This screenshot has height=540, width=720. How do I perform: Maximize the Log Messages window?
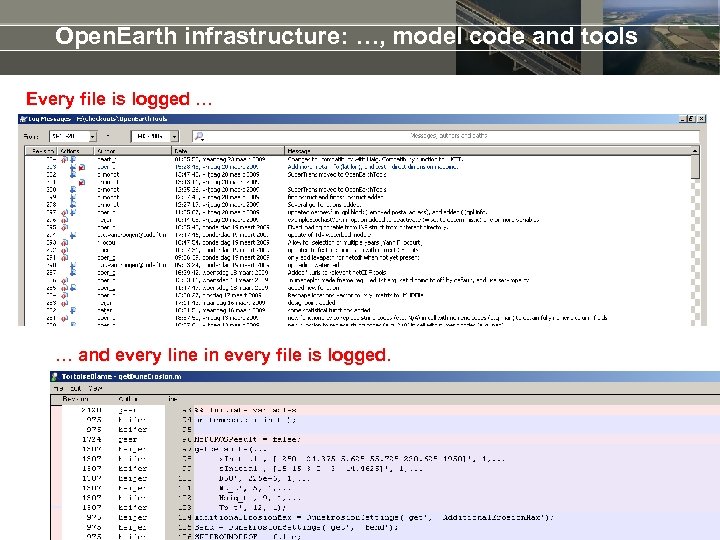pyautogui.click(x=691, y=119)
